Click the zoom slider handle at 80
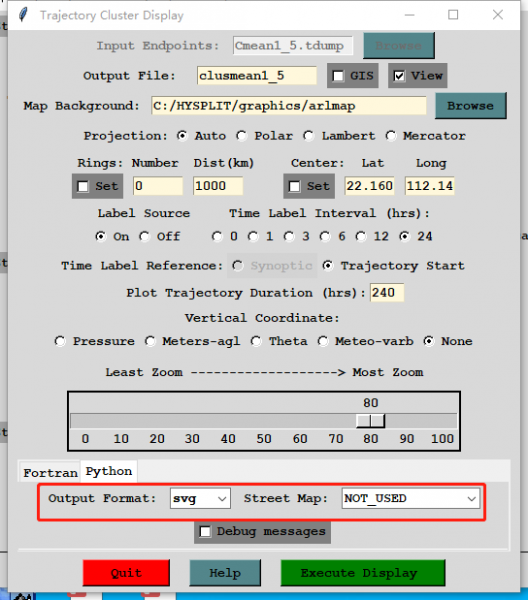Viewport: 528px width, 600px height. (370, 421)
